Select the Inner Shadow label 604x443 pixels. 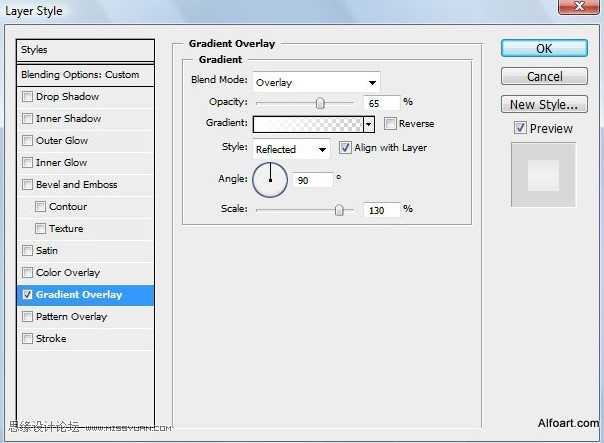coord(69,118)
